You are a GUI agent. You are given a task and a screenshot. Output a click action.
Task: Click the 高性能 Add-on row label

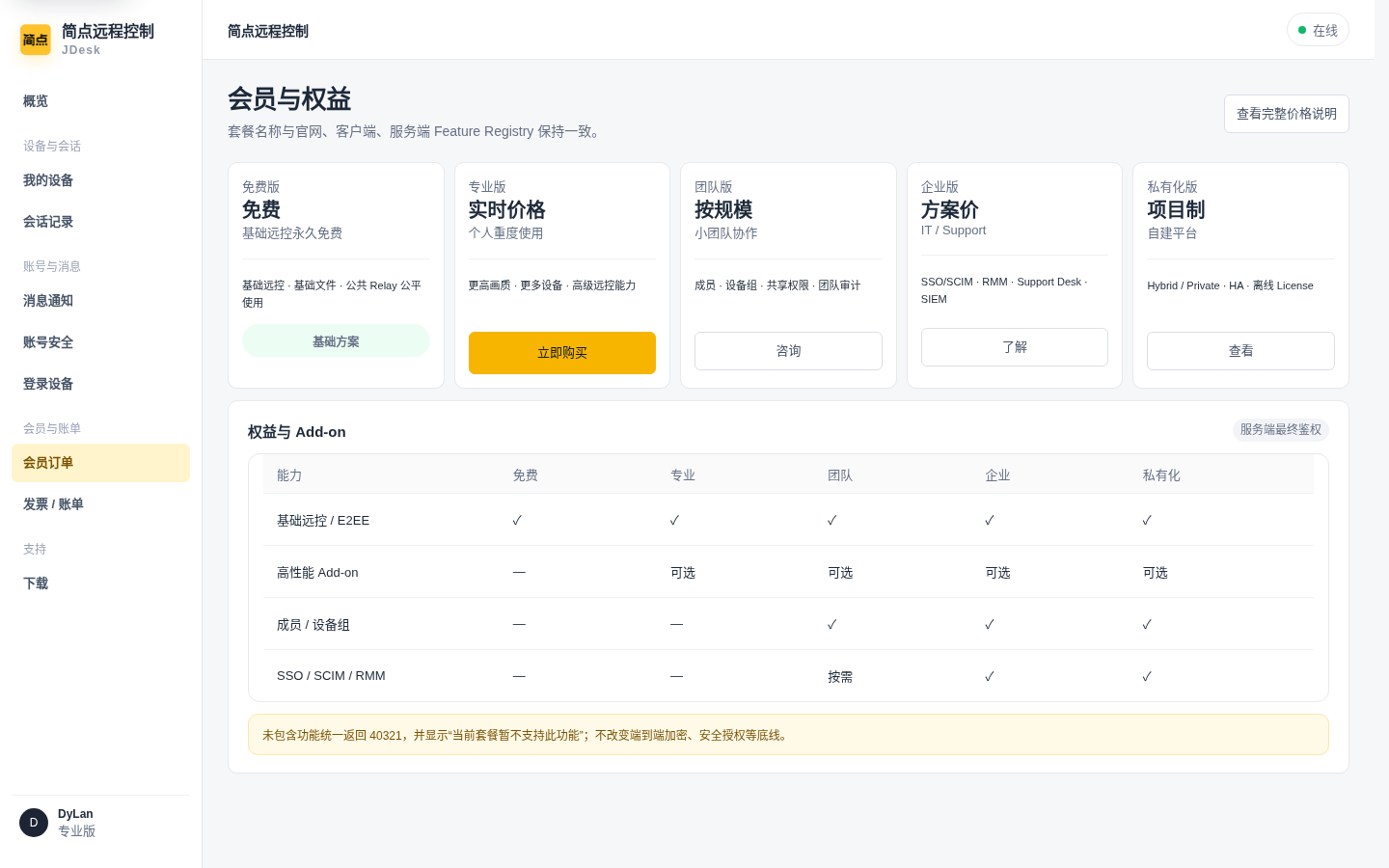[x=317, y=572]
